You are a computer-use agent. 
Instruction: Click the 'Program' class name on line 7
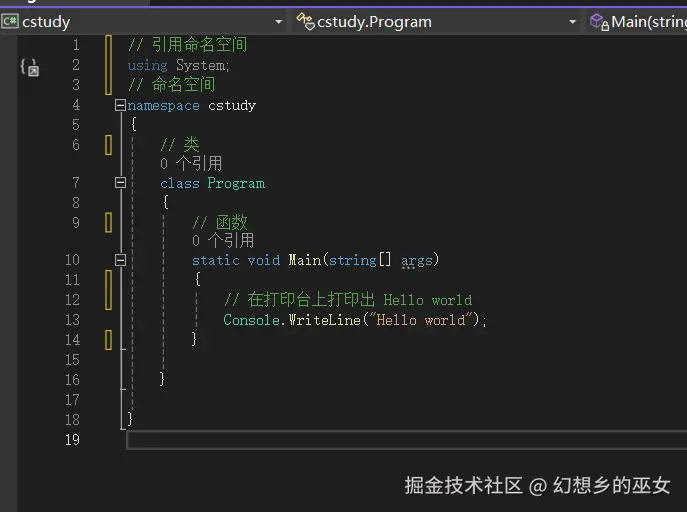point(236,183)
